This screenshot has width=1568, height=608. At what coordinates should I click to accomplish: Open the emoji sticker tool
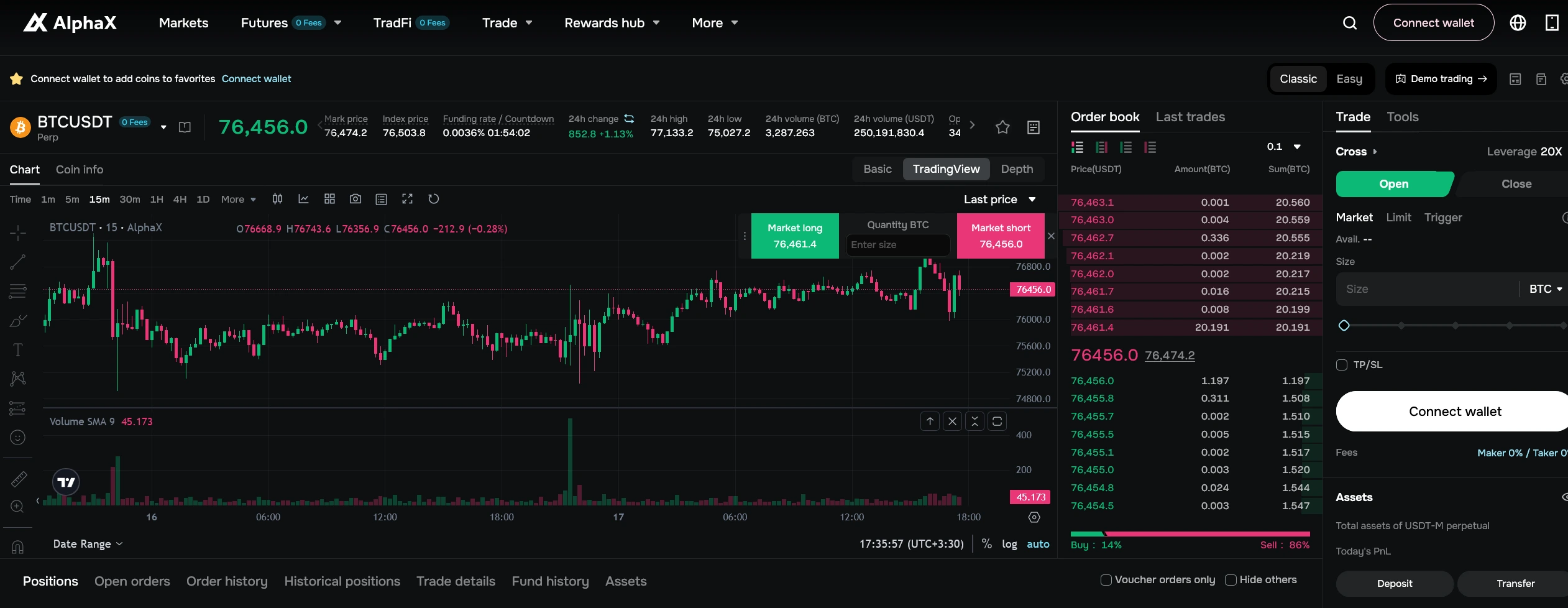click(17, 438)
